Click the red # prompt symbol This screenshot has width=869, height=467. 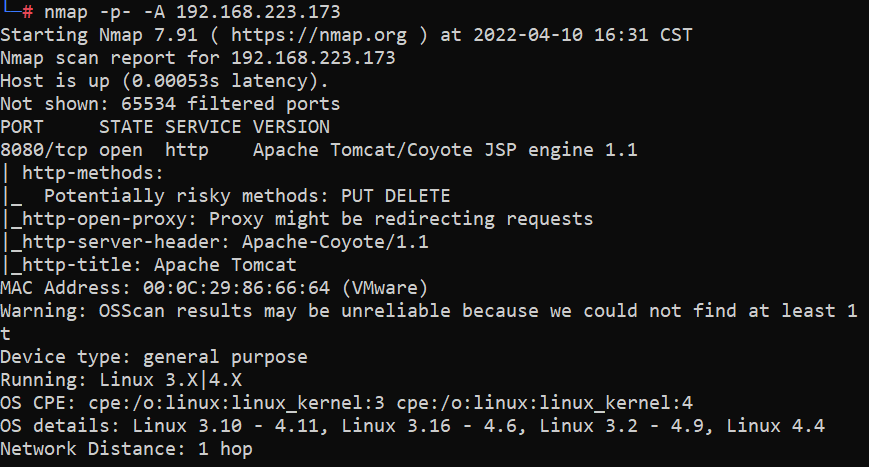(x=27, y=12)
